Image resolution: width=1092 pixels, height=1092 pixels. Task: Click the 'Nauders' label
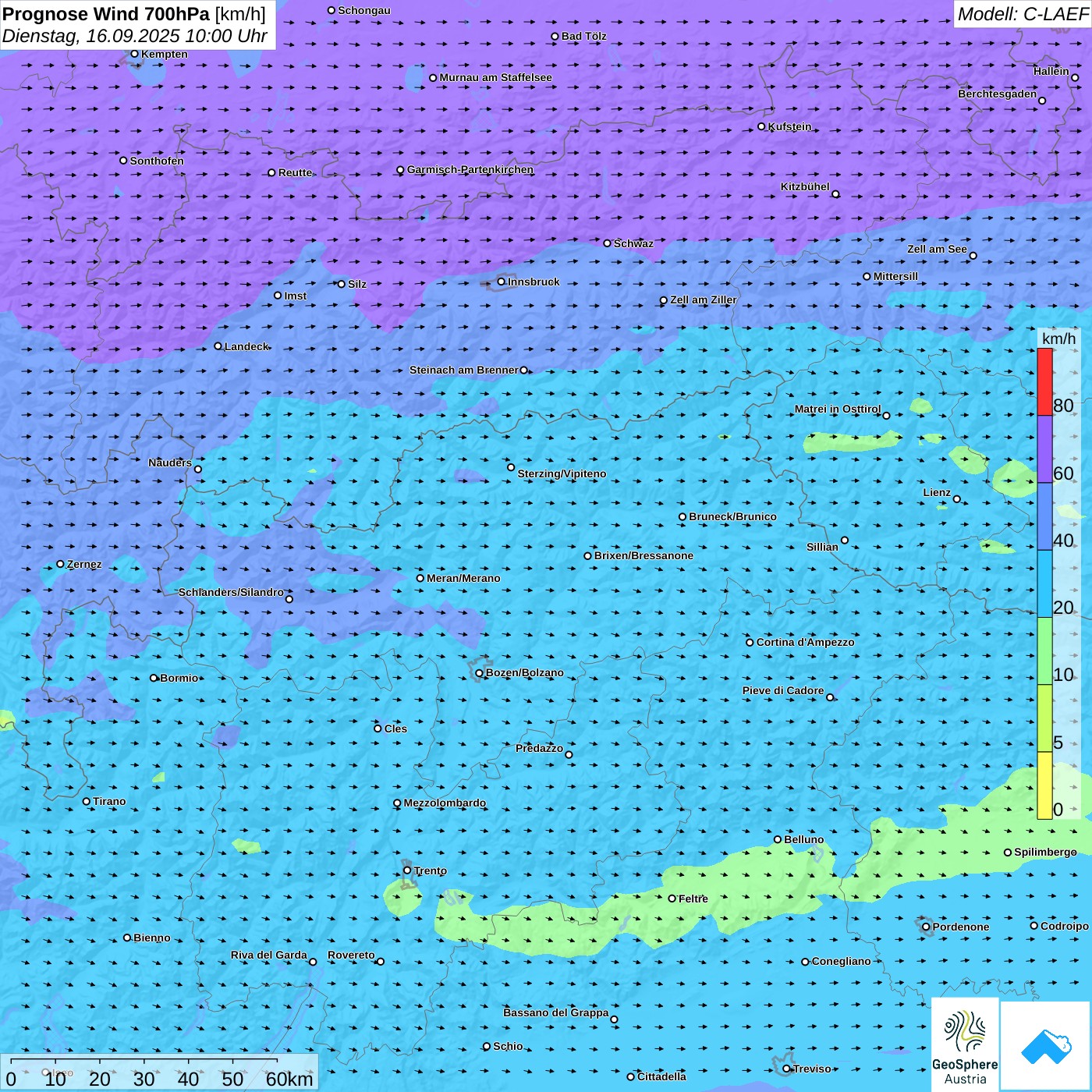coord(169,463)
